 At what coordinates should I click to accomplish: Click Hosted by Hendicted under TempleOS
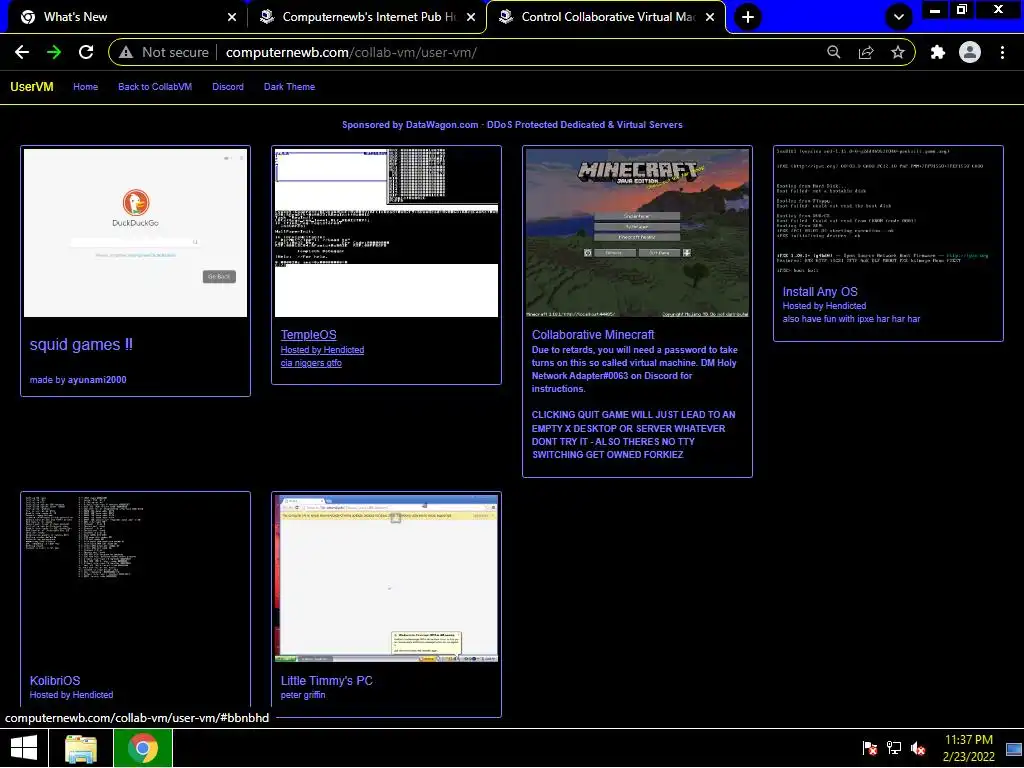[x=322, y=350]
